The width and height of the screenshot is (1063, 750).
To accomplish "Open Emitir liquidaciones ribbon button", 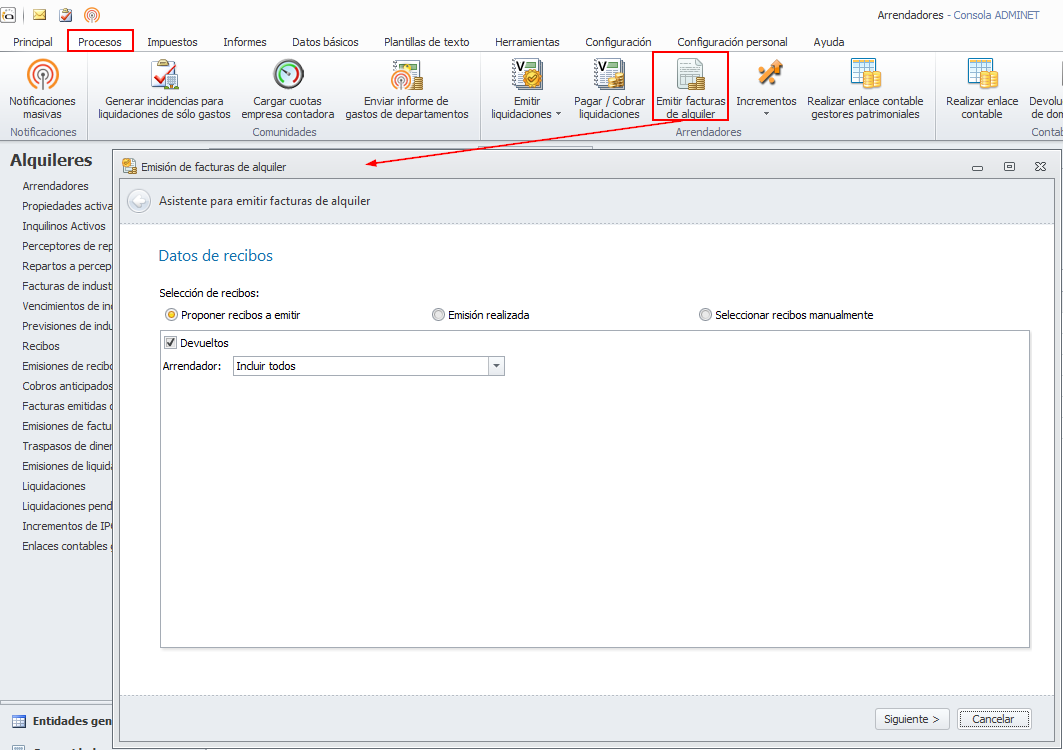I will tap(527, 90).
